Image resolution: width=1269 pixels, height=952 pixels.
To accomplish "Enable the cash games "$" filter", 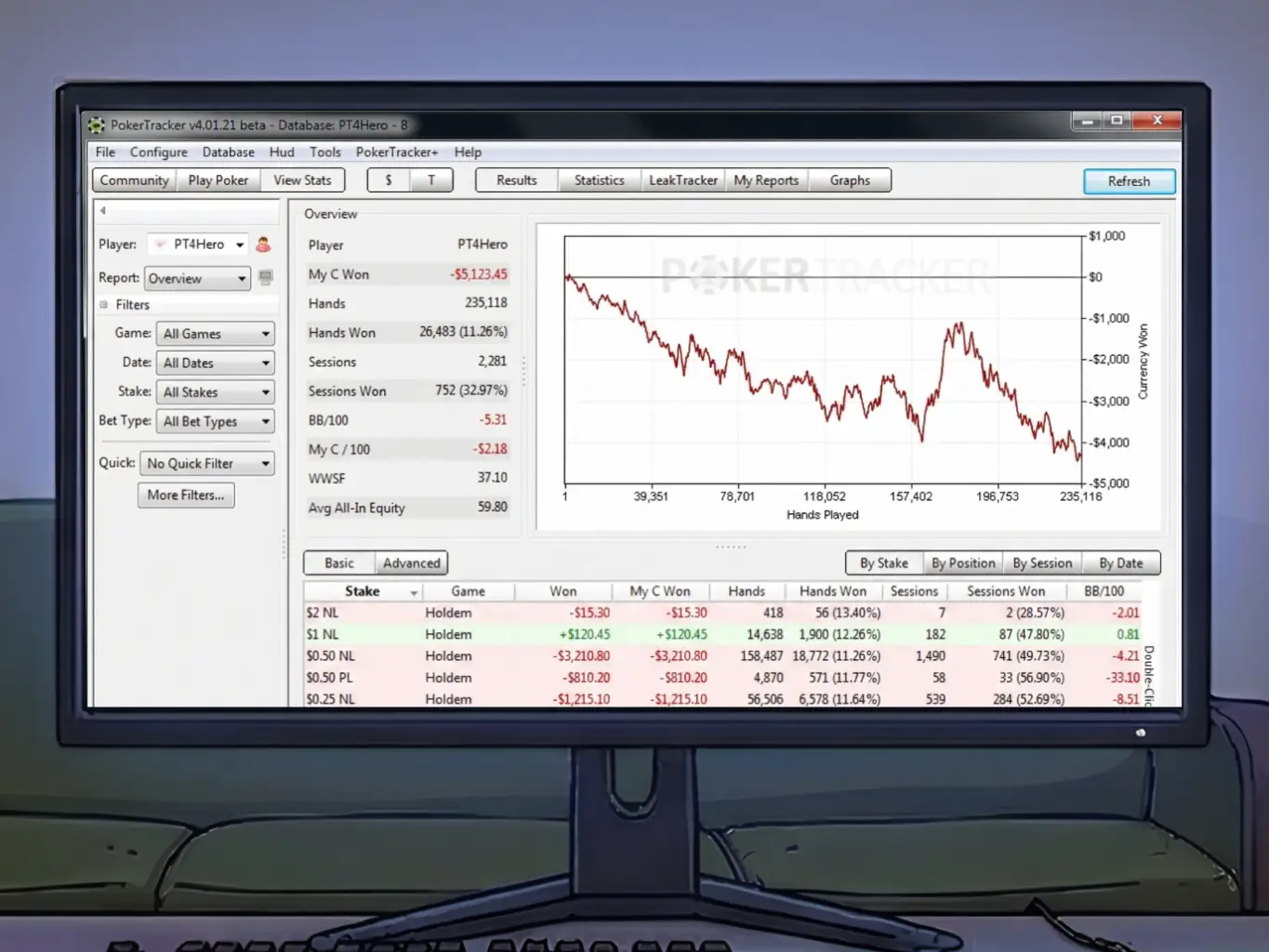I will (x=389, y=179).
